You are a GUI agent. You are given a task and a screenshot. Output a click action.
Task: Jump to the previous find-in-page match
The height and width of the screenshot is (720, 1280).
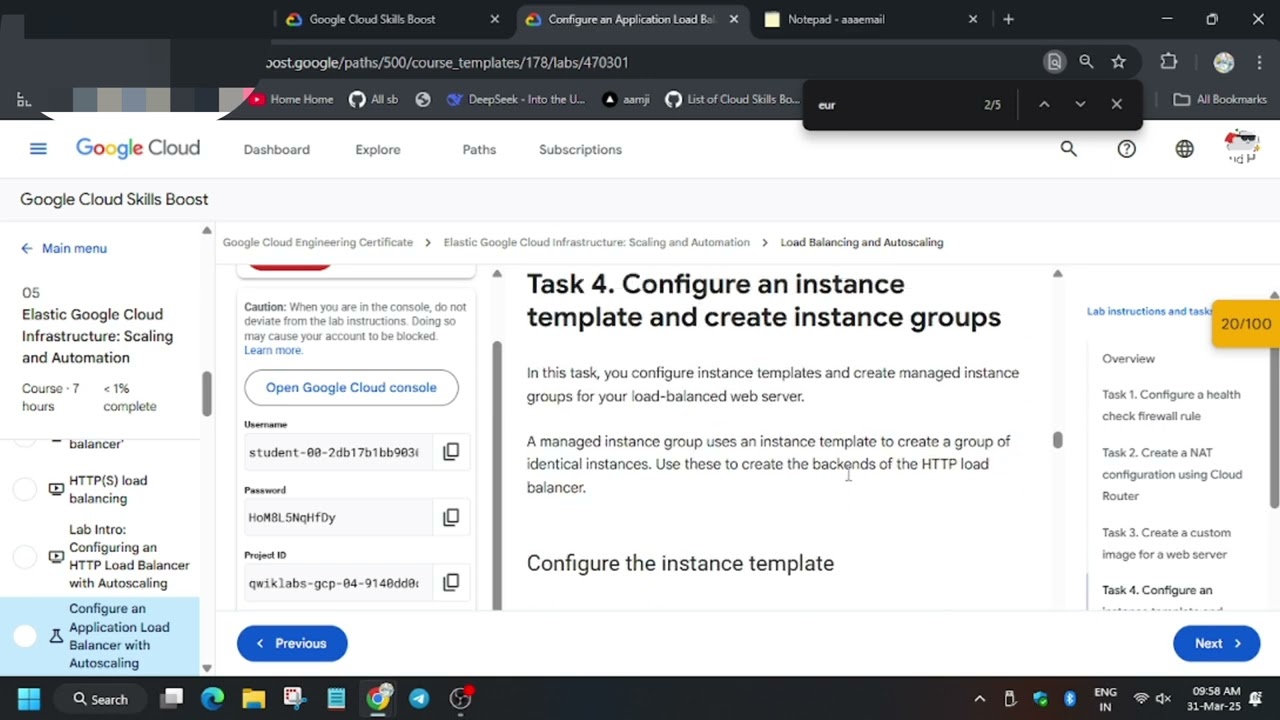tap(1043, 104)
